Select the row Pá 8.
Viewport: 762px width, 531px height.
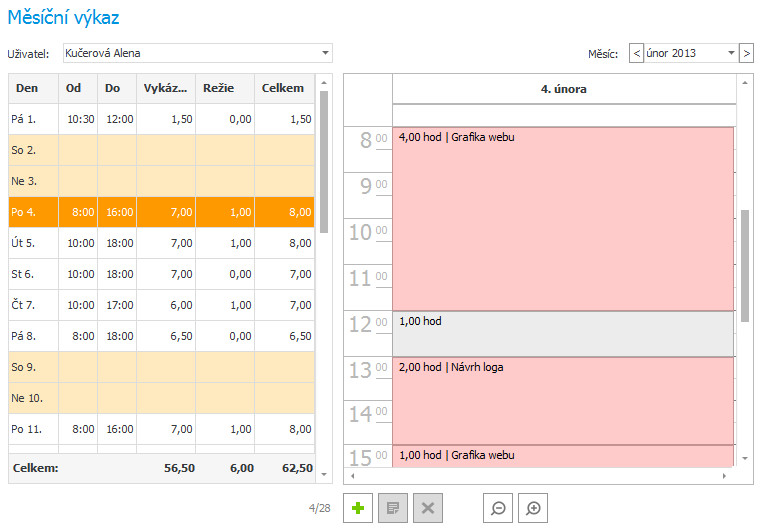pyautogui.click(x=161, y=336)
